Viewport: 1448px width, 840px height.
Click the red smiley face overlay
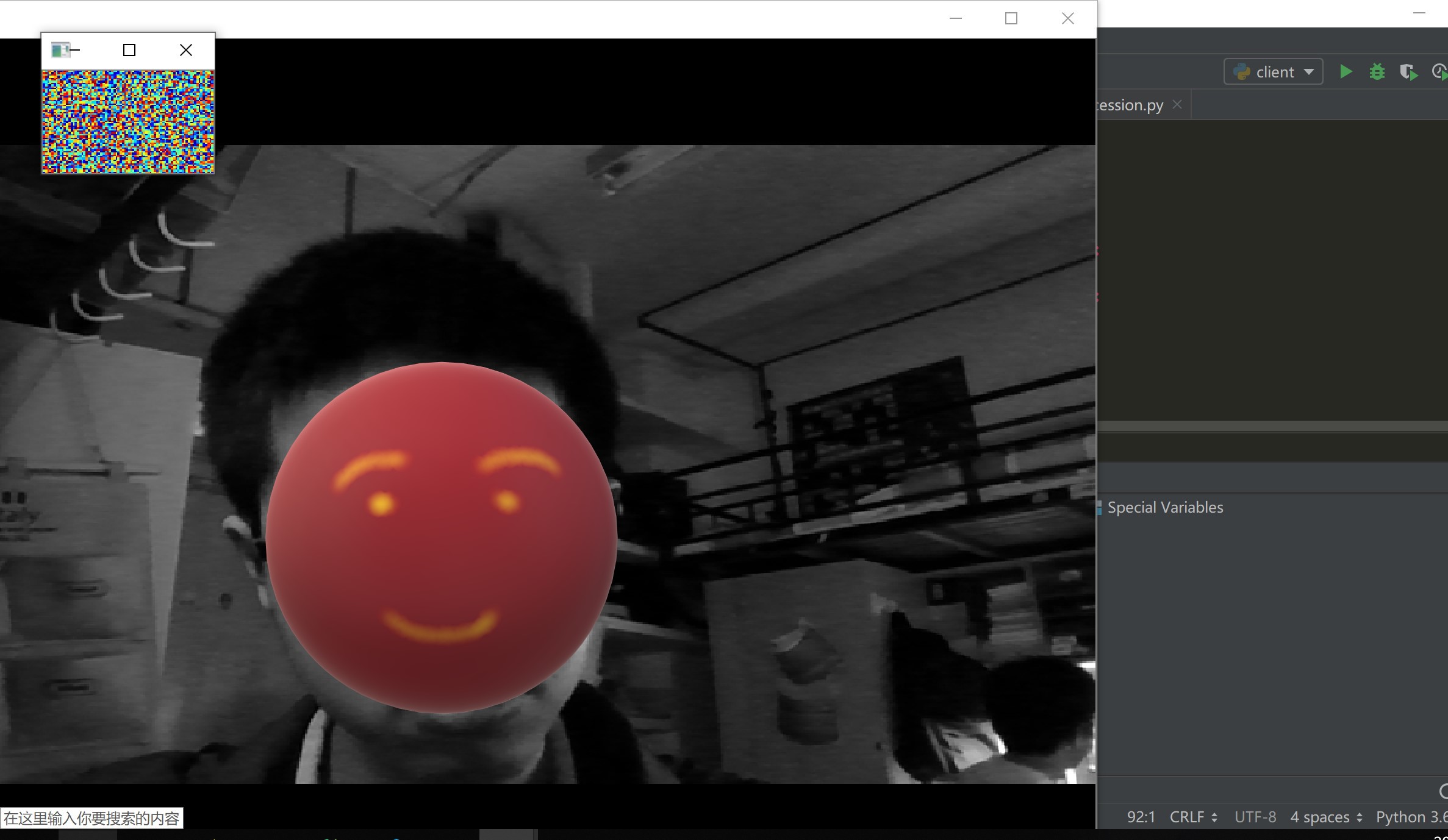[442, 537]
